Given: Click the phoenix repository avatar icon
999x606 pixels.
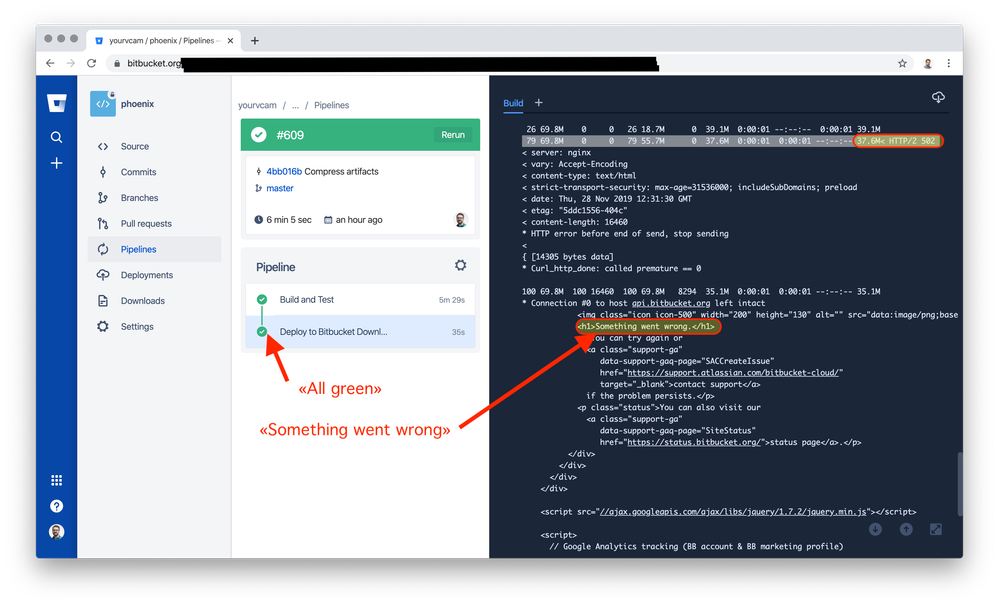Looking at the screenshot, I should point(103,104).
